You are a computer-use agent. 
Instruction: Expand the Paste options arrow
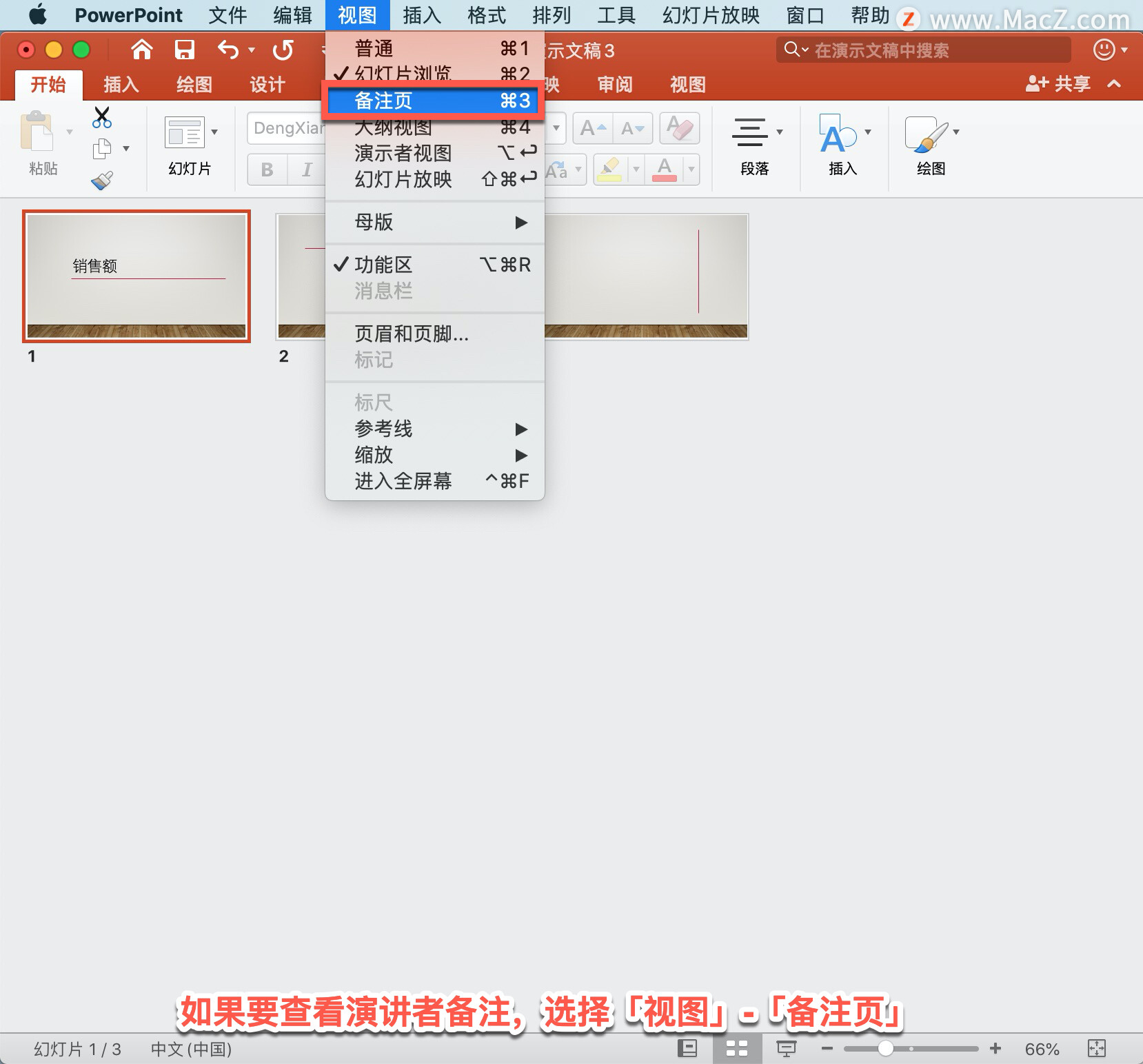69,132
